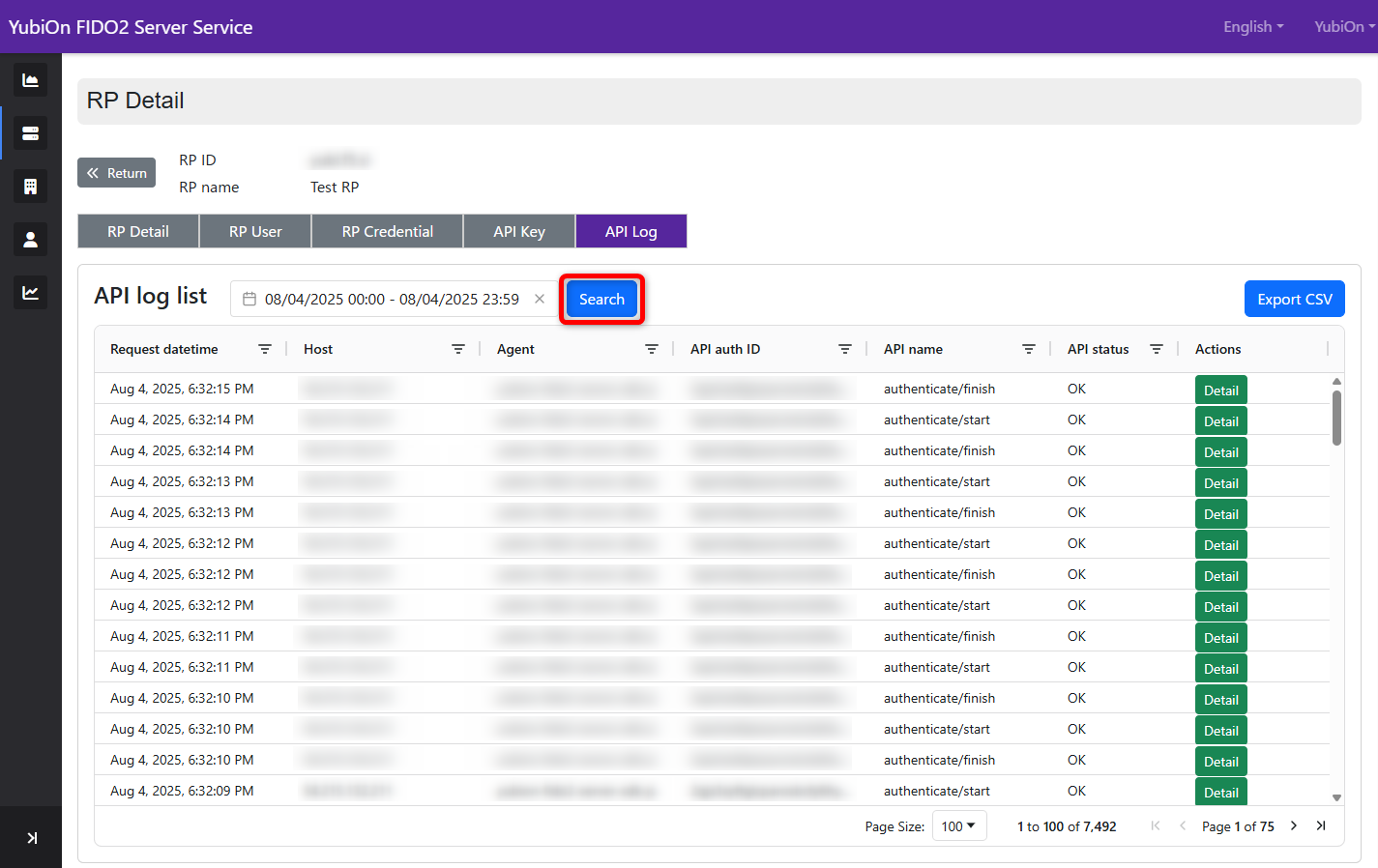The width and height of the screenshot is (1378, 868).
Task: Go to the next page arrow
Action: [x=1294, y=825]
